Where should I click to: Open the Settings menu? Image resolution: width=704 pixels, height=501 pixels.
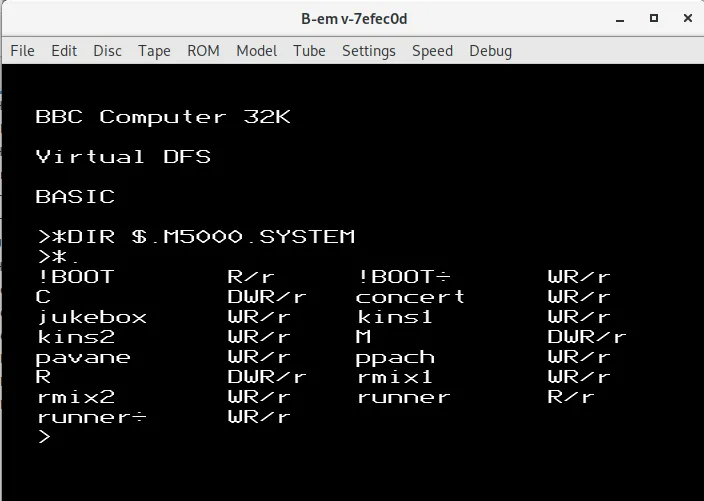coord(369,51)
